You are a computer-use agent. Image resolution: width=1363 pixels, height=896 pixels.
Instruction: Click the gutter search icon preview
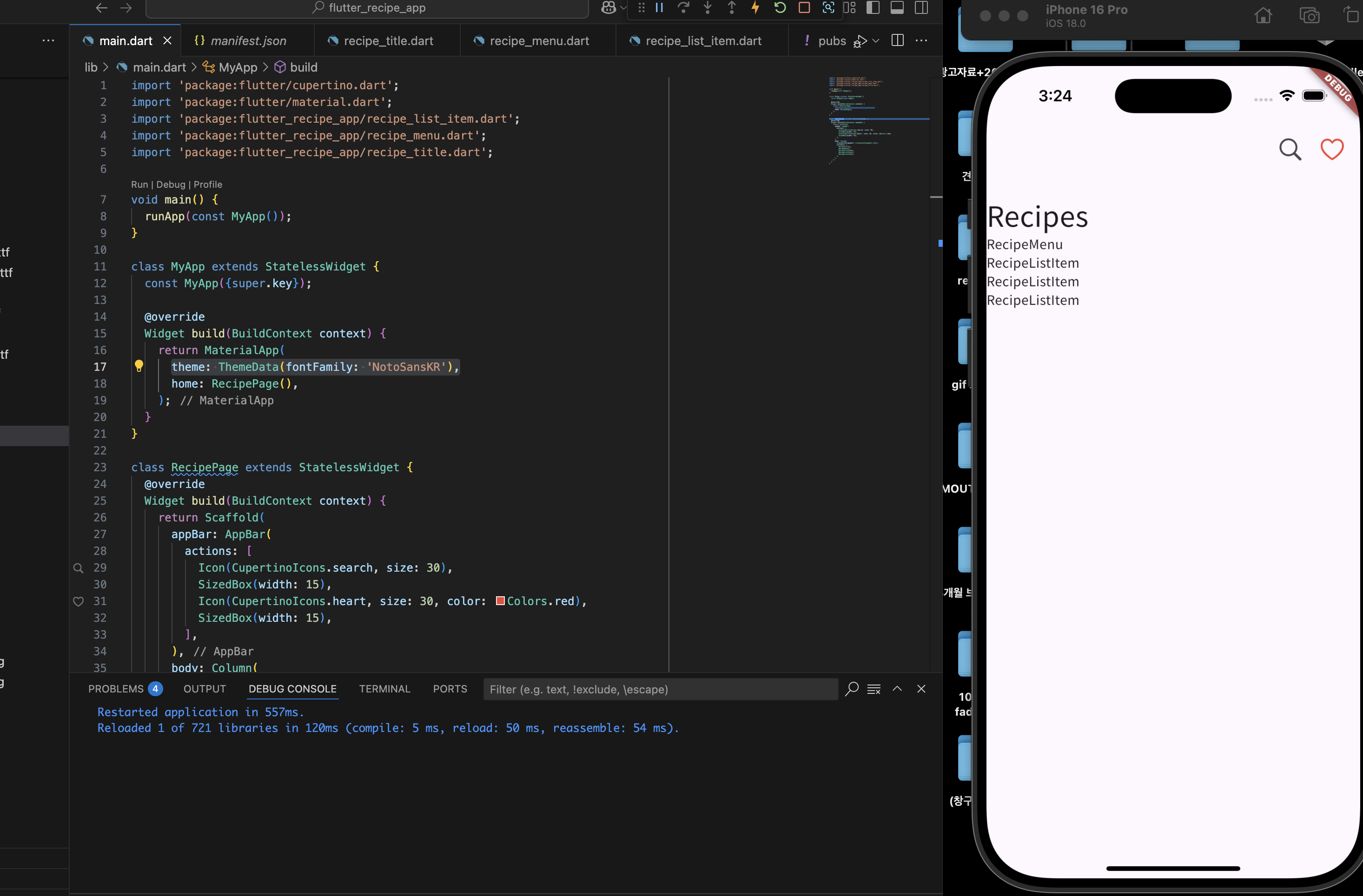coord(79,568)
